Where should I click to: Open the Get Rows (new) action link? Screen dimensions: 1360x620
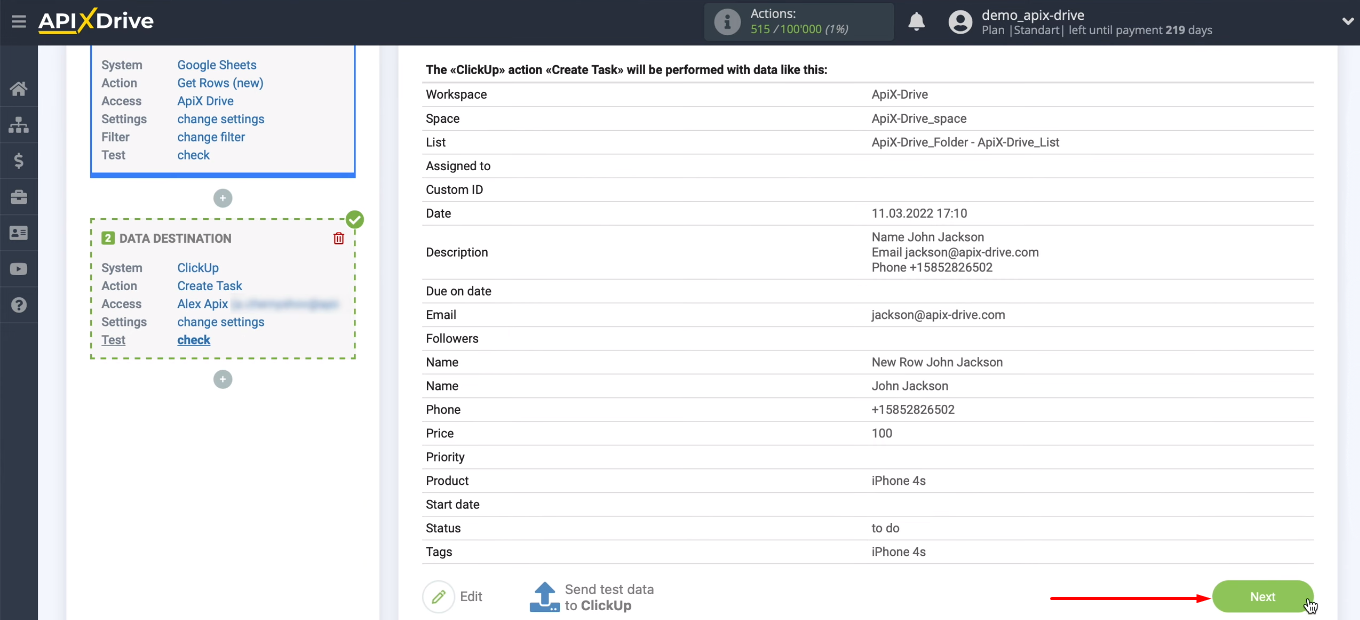tap(220, 83)
